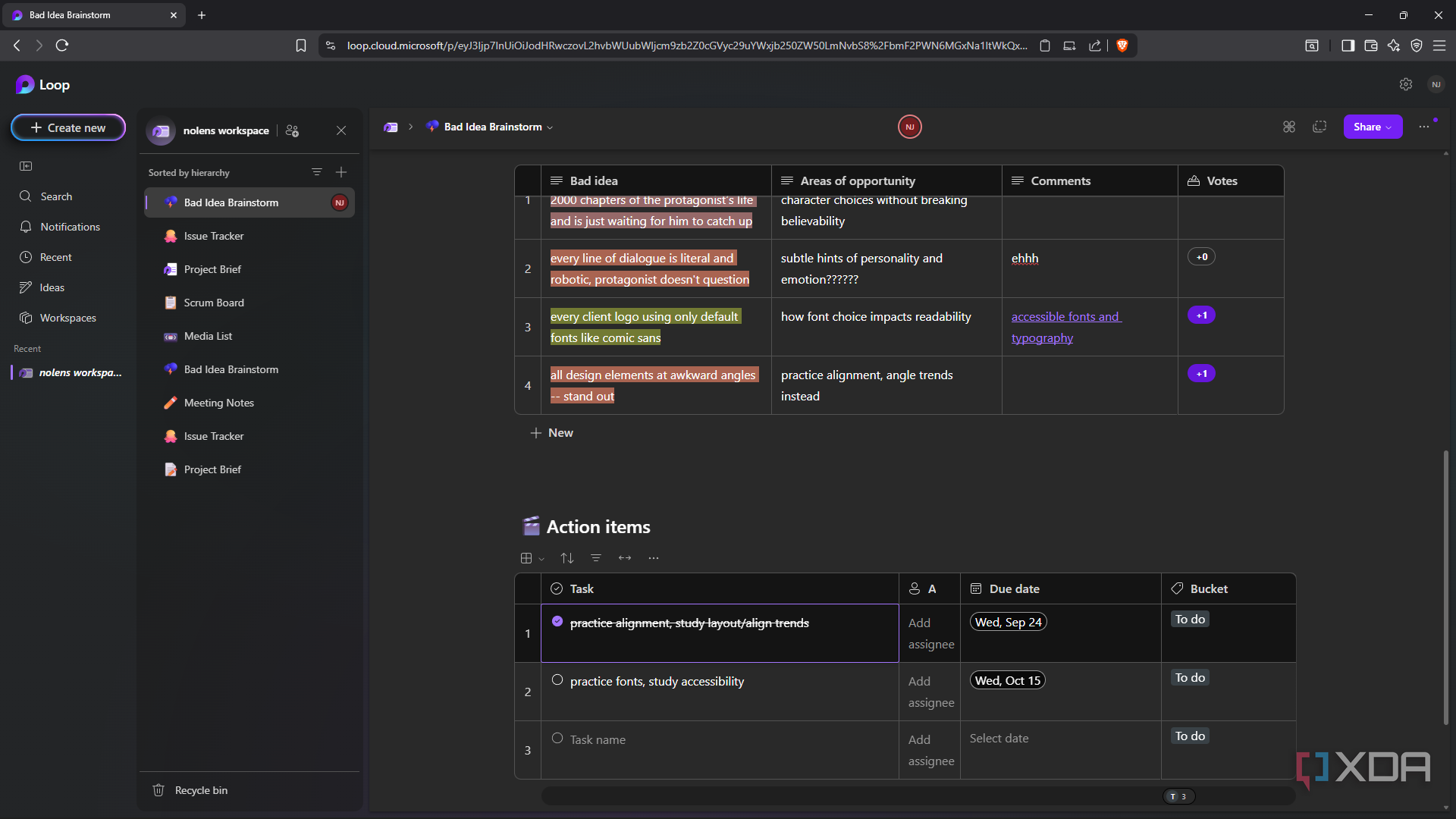Click the Loop app logo
This screenshot has width=1456, height=819.
[x=25, y=85]
